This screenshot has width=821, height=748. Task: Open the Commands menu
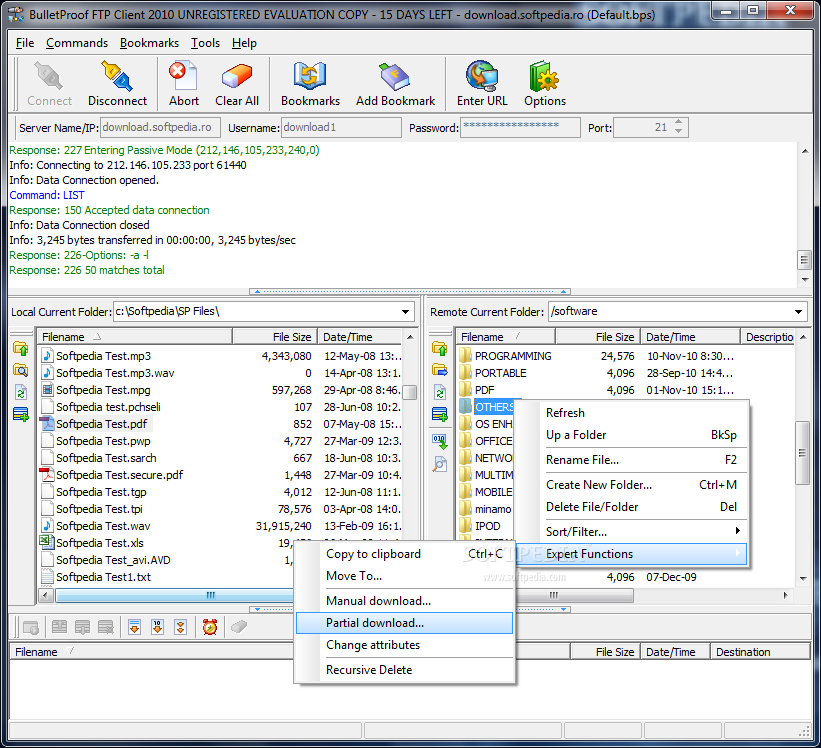tap(77, 43)
